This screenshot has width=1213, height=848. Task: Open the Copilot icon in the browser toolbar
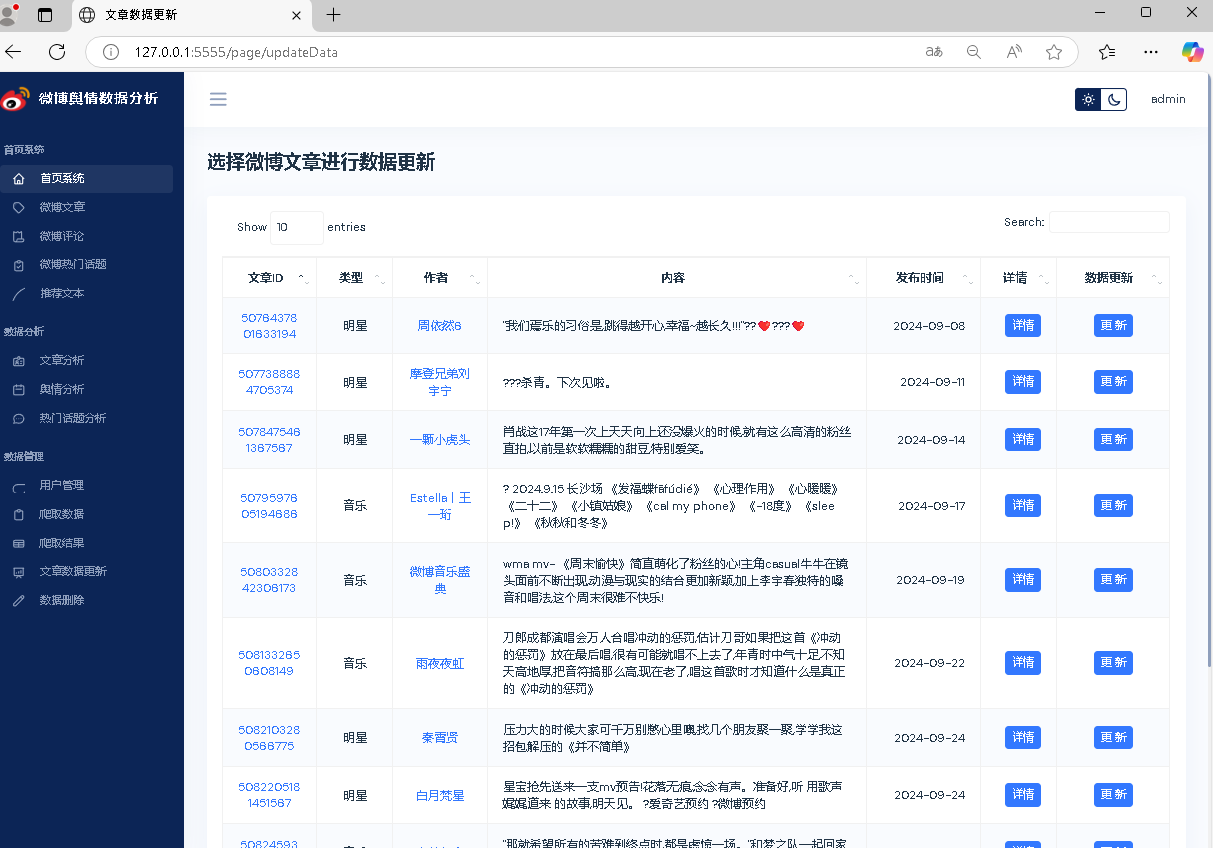click(x=1192, y=52)
